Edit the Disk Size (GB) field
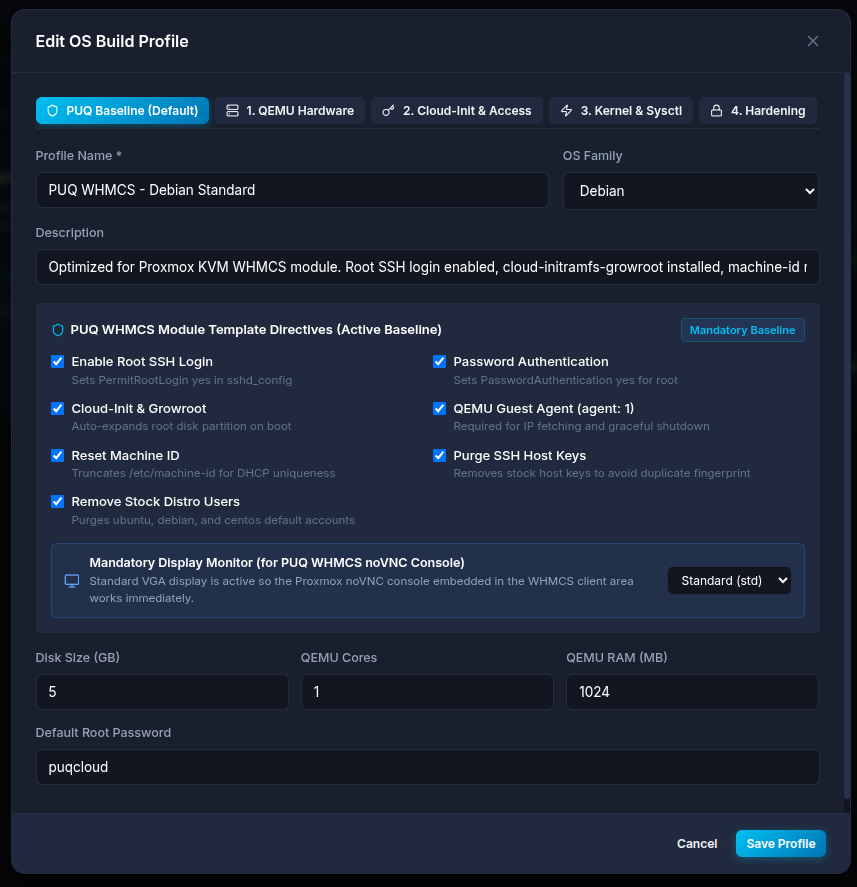 (x=162, y=692)
